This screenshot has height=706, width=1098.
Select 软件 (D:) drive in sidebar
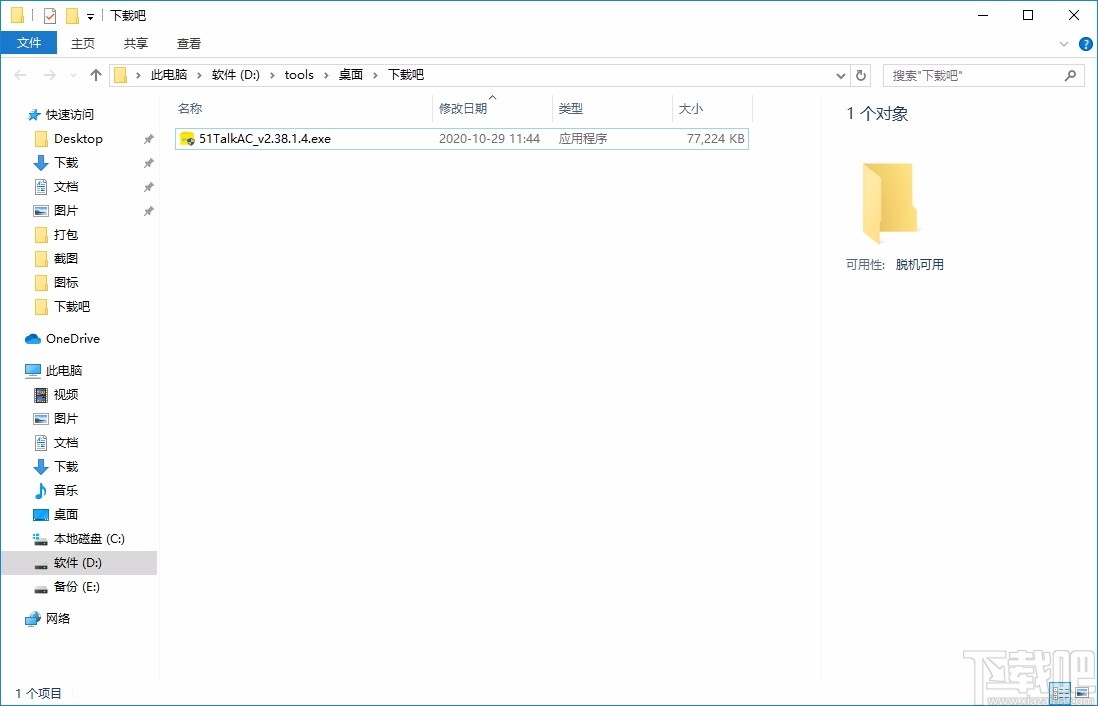click(x=78, y=562)
